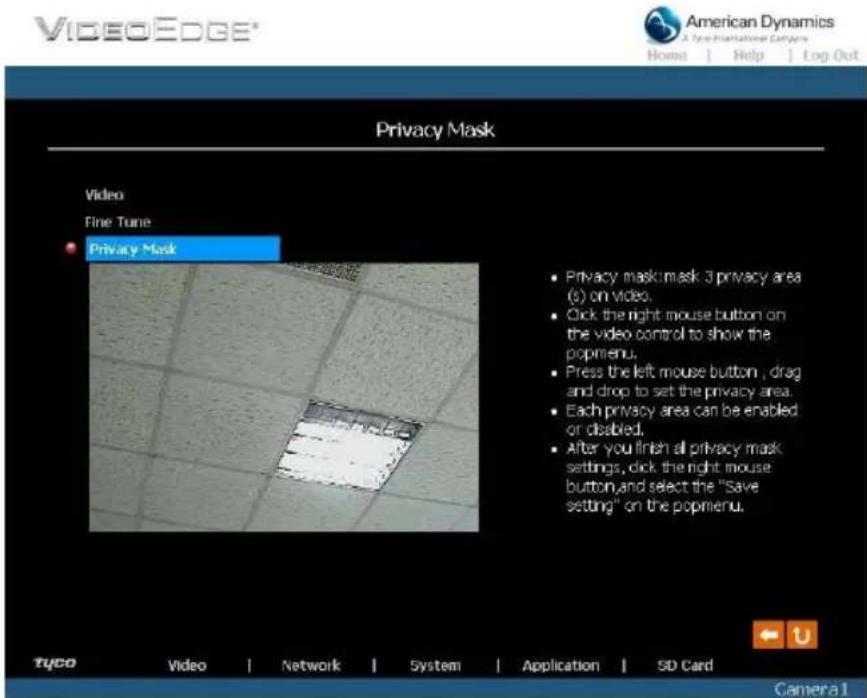The height and width of the screenshot is (698, 867).
Task: Click the tyco logo in footer
Action: (55, 662)
